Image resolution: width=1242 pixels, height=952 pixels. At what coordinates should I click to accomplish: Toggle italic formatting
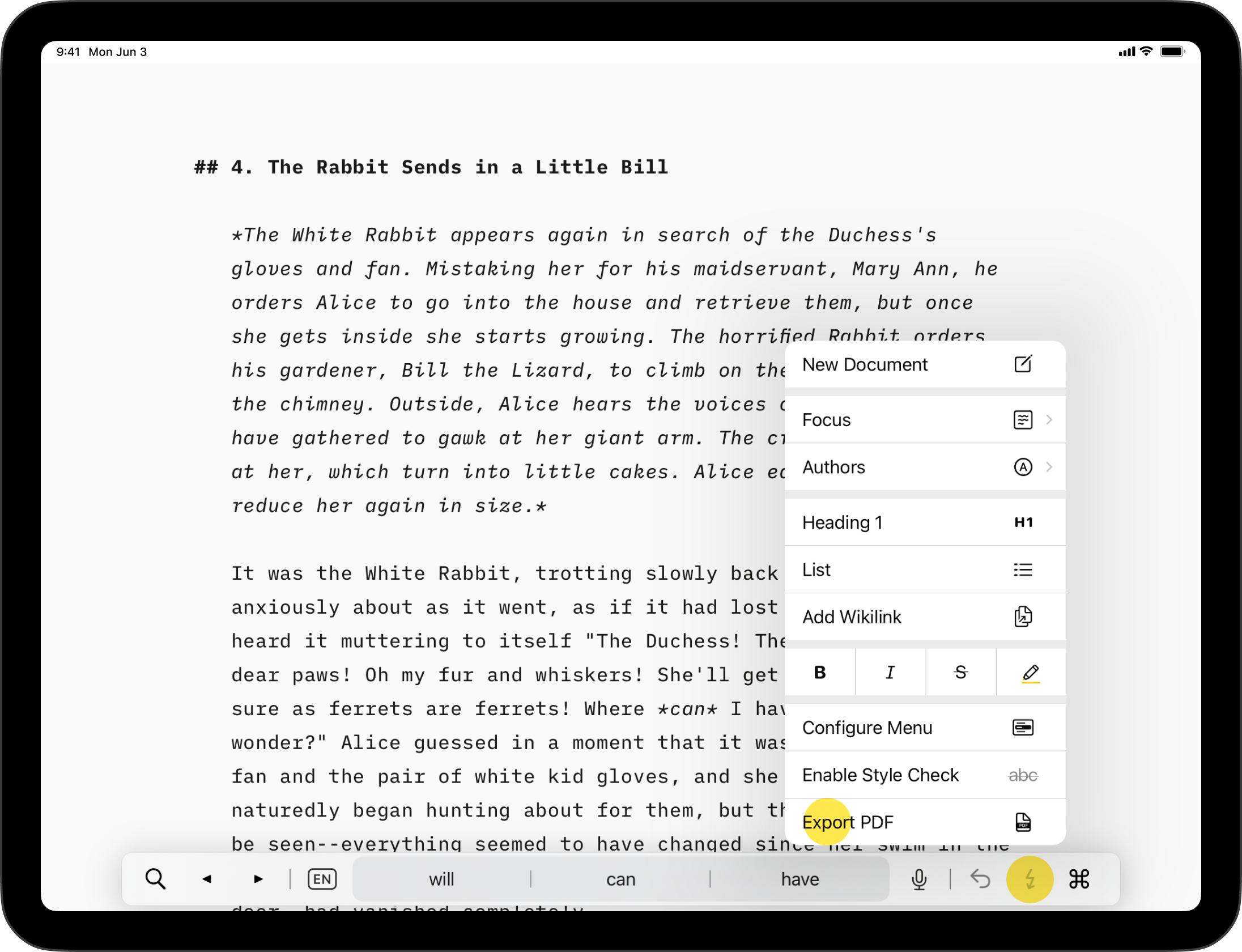[890, 672]
